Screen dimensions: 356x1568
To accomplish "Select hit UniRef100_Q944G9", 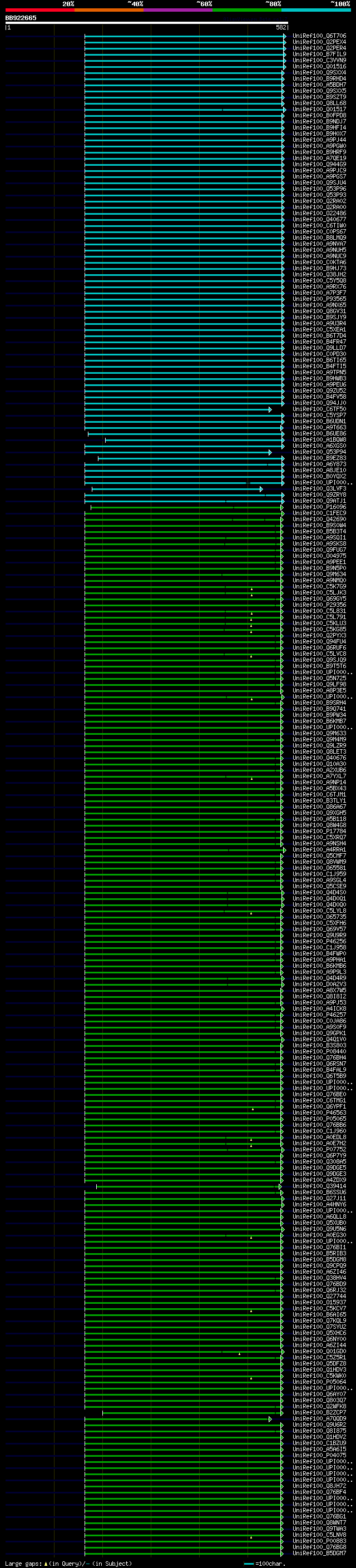I will click(x=319, y=164).
